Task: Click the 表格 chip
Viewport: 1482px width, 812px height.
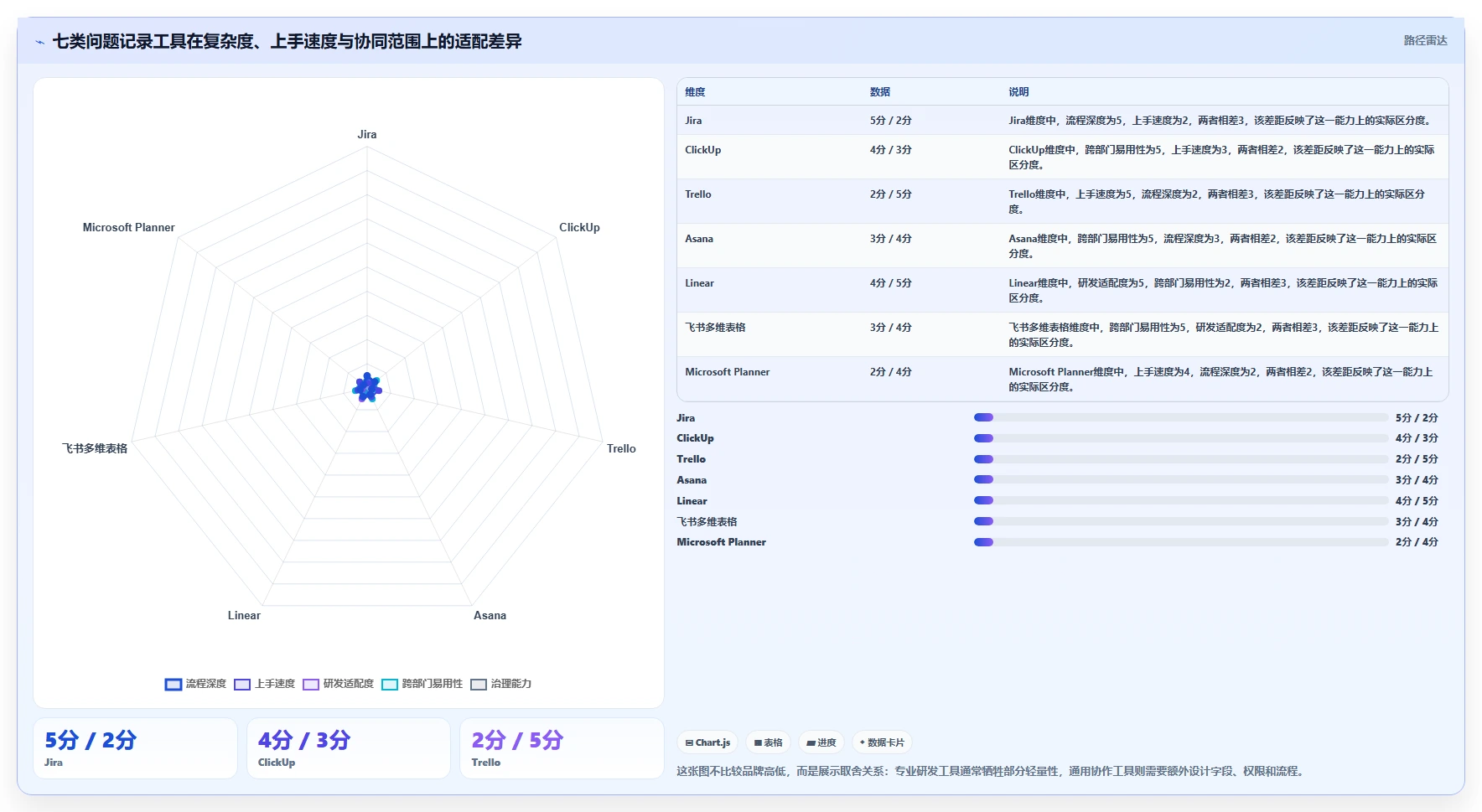Action: pos(769,742)
